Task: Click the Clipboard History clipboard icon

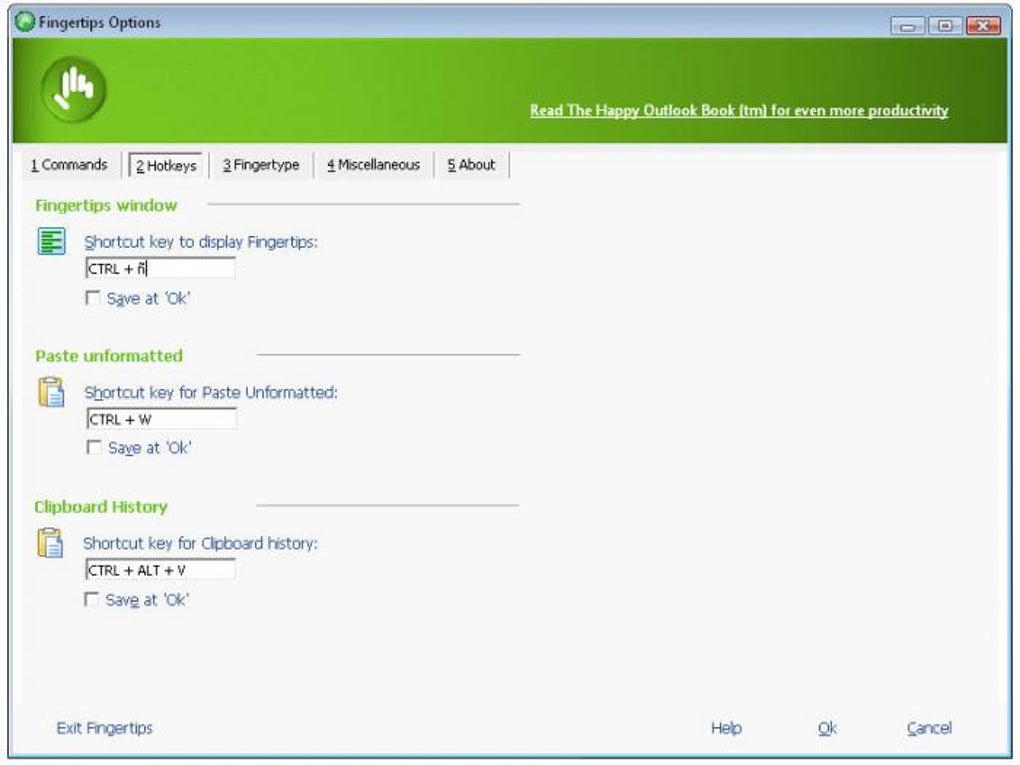Action: coord(50,543)
